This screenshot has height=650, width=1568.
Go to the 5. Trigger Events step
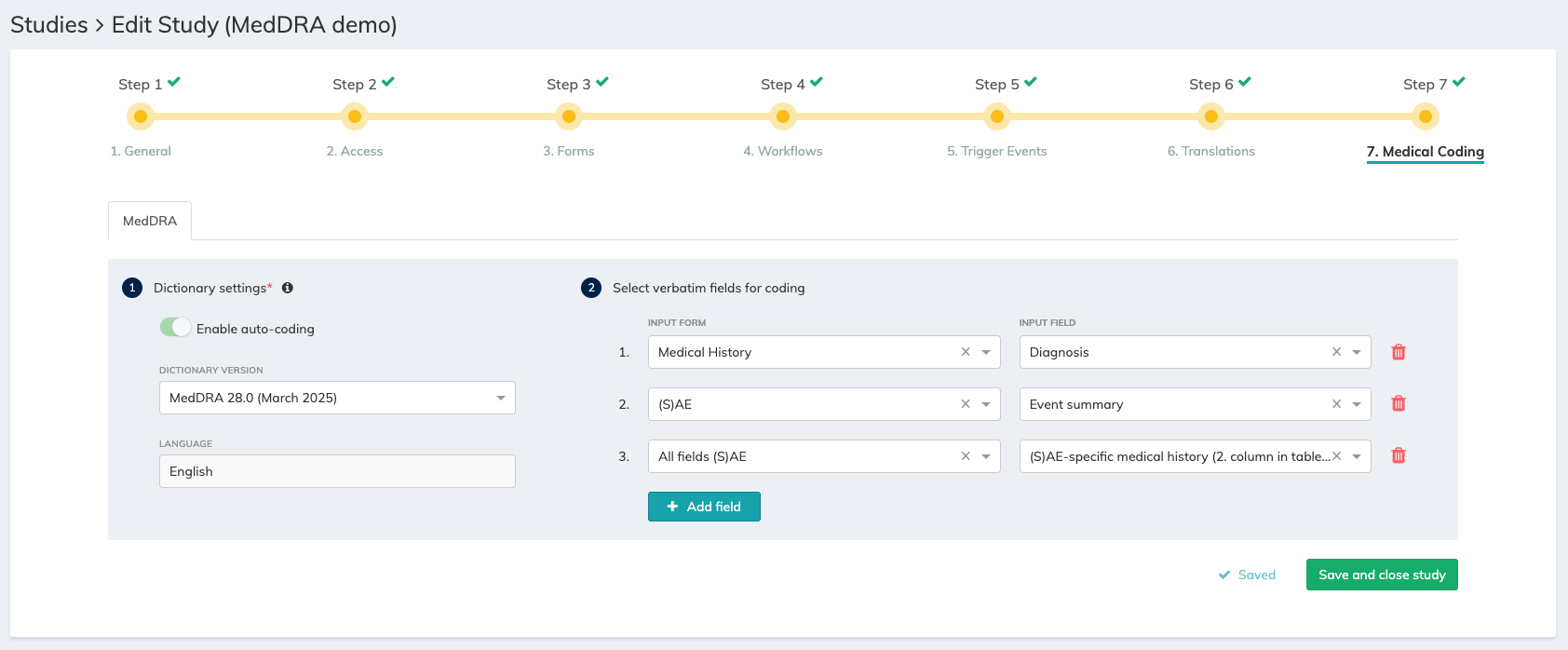pos(997,151)
